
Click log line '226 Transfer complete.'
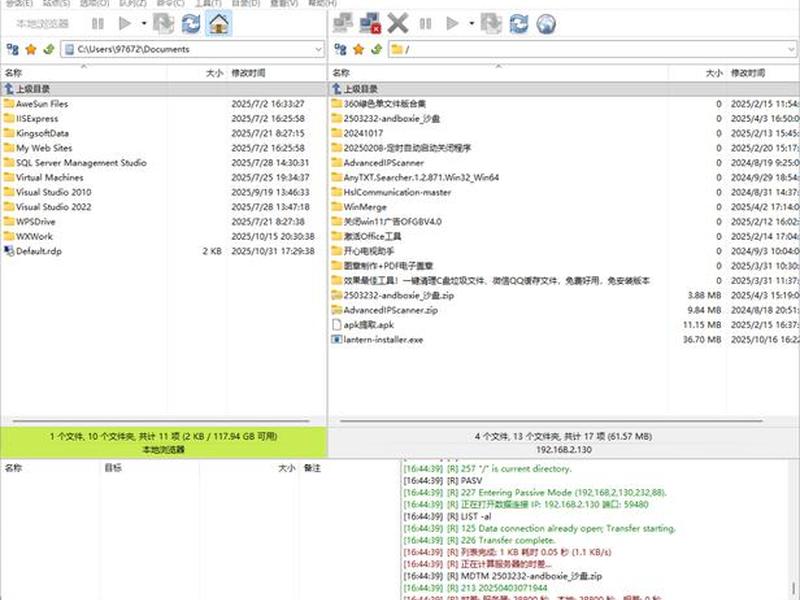[480, 540]
